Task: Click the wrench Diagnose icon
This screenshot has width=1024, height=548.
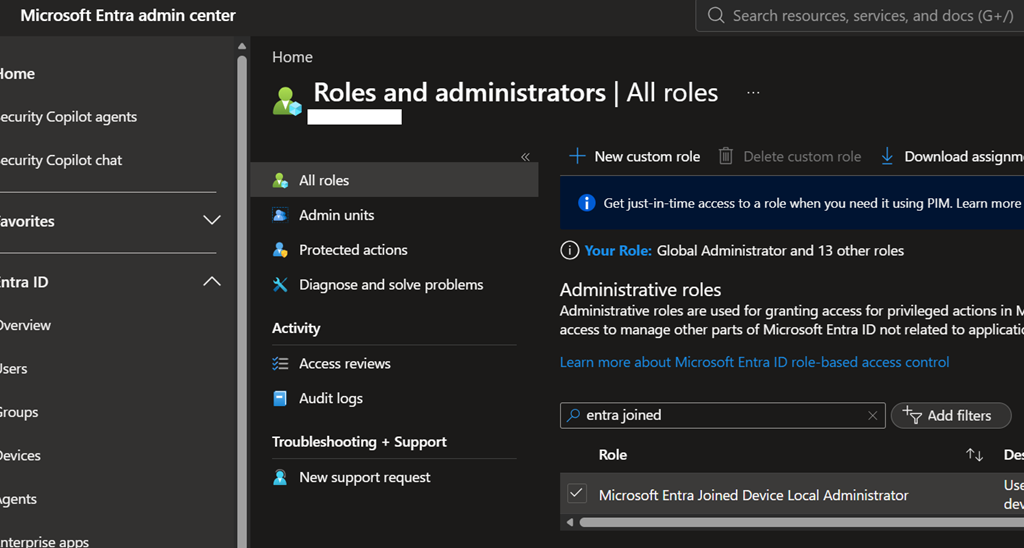Action: 280,285
